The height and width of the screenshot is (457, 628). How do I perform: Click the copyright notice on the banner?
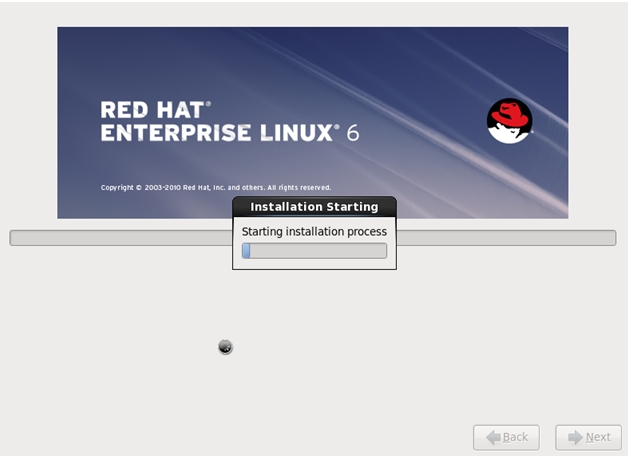click(216, 187)
